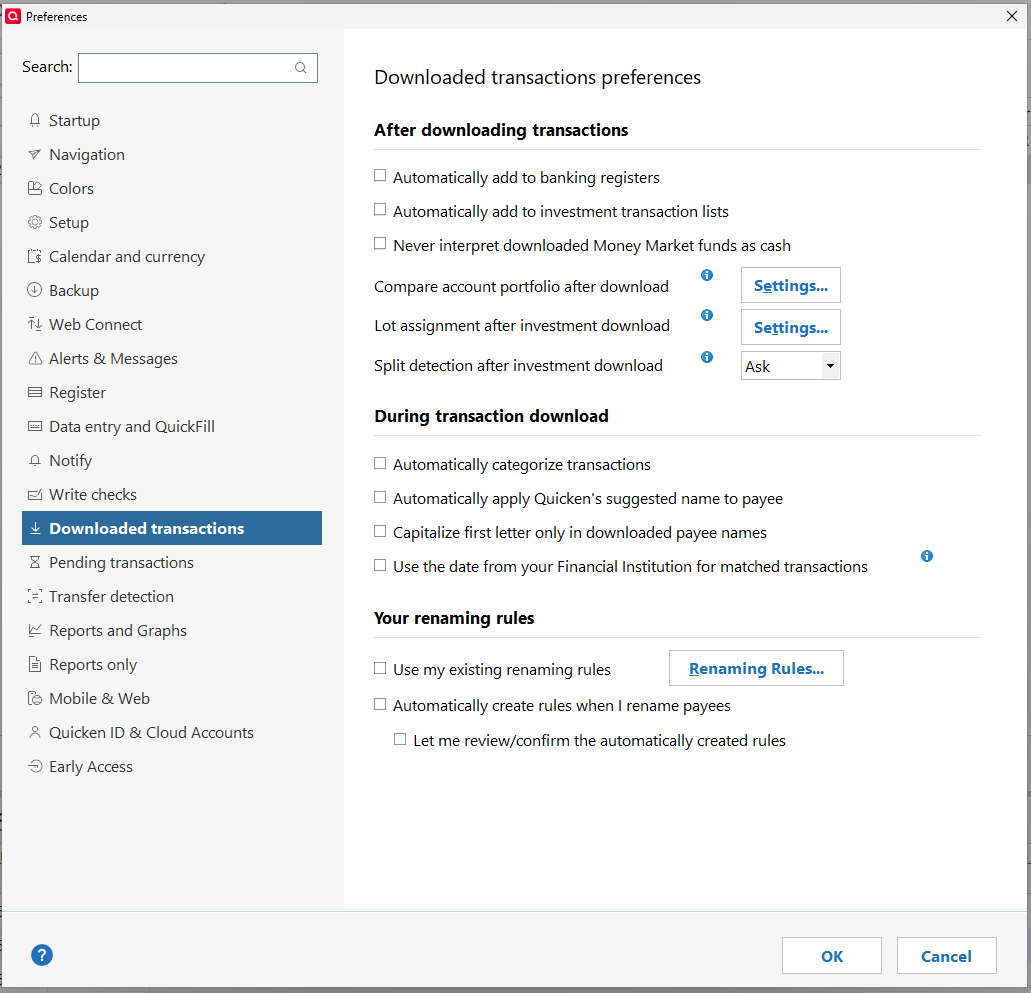Image resolution: width=1031 pixels, height=993 pixels.
Task: Click the Navigation arrow icon
Action: tap(35, 155)
